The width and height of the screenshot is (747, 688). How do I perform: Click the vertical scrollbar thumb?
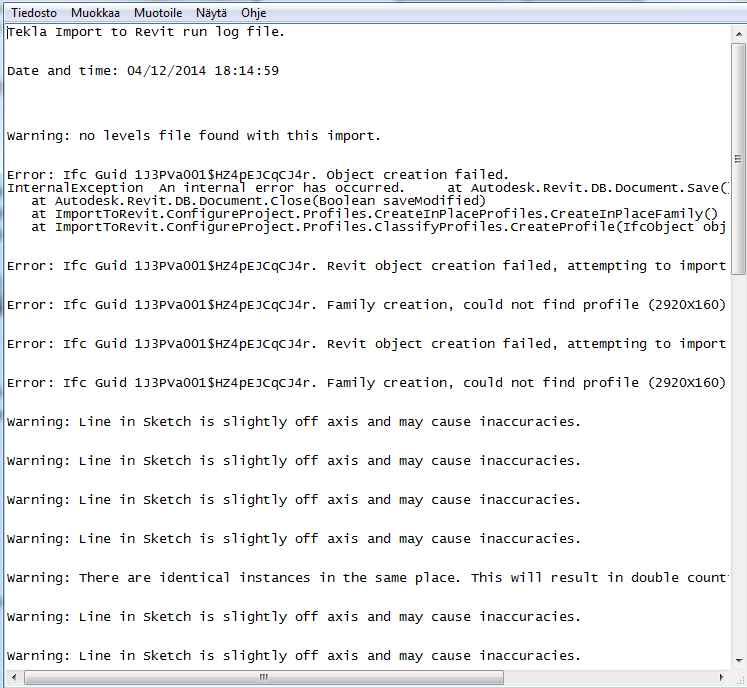click(738, 159)
